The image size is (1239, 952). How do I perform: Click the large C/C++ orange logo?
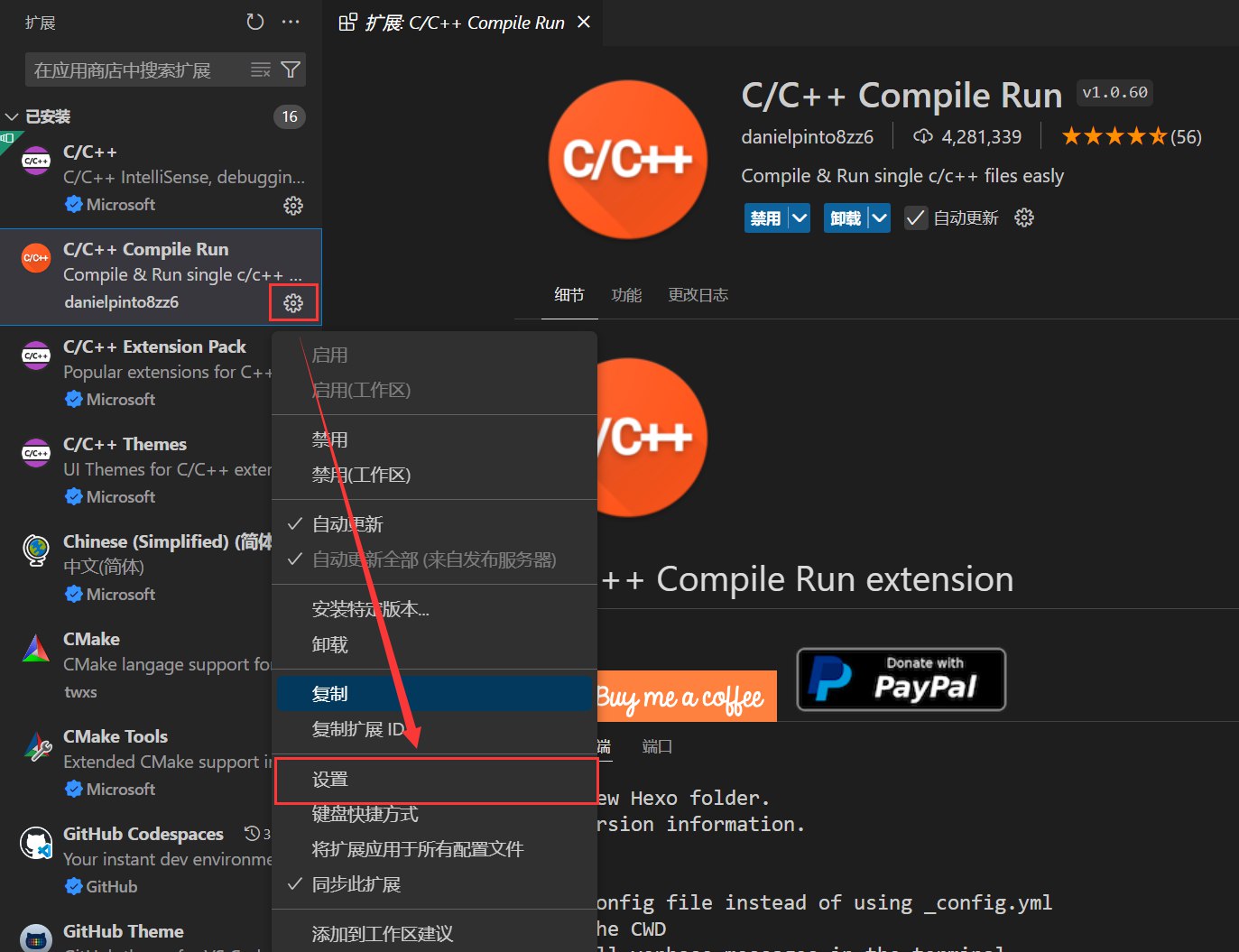click(x=628, y=160)
